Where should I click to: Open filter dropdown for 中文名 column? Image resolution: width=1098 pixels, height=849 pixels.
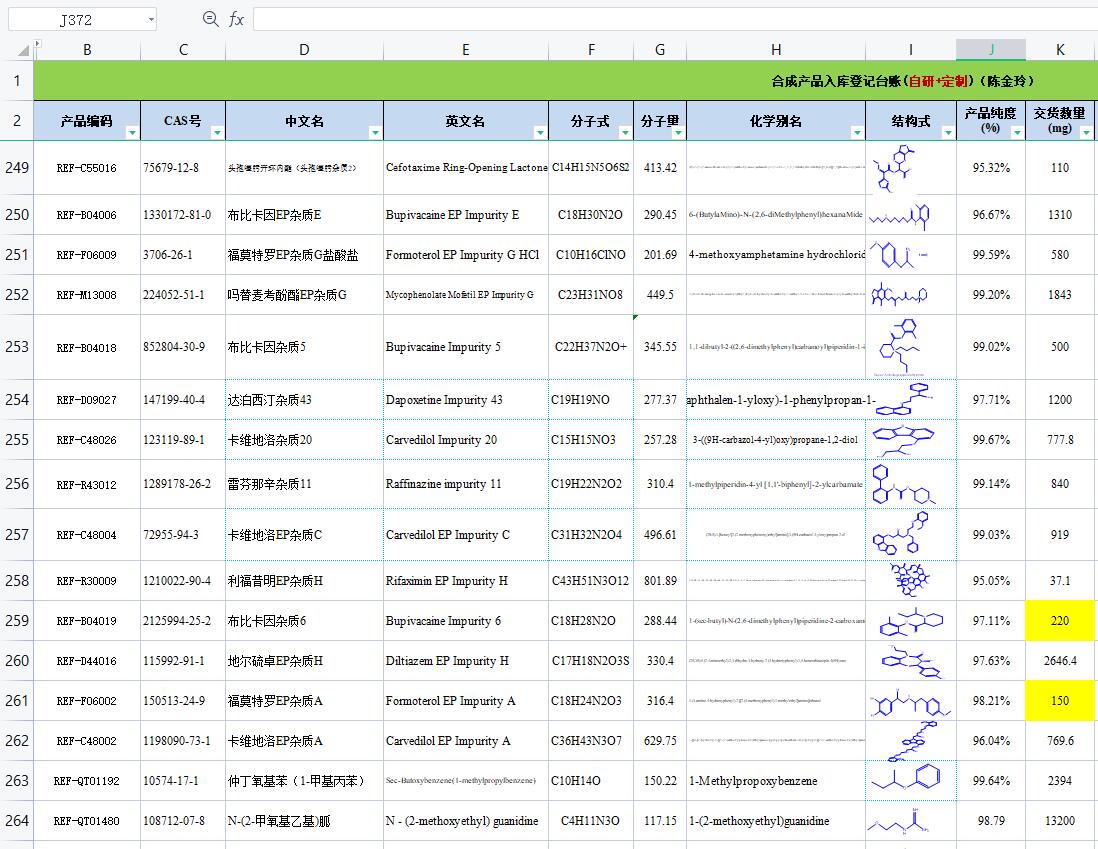coord(375,132)
